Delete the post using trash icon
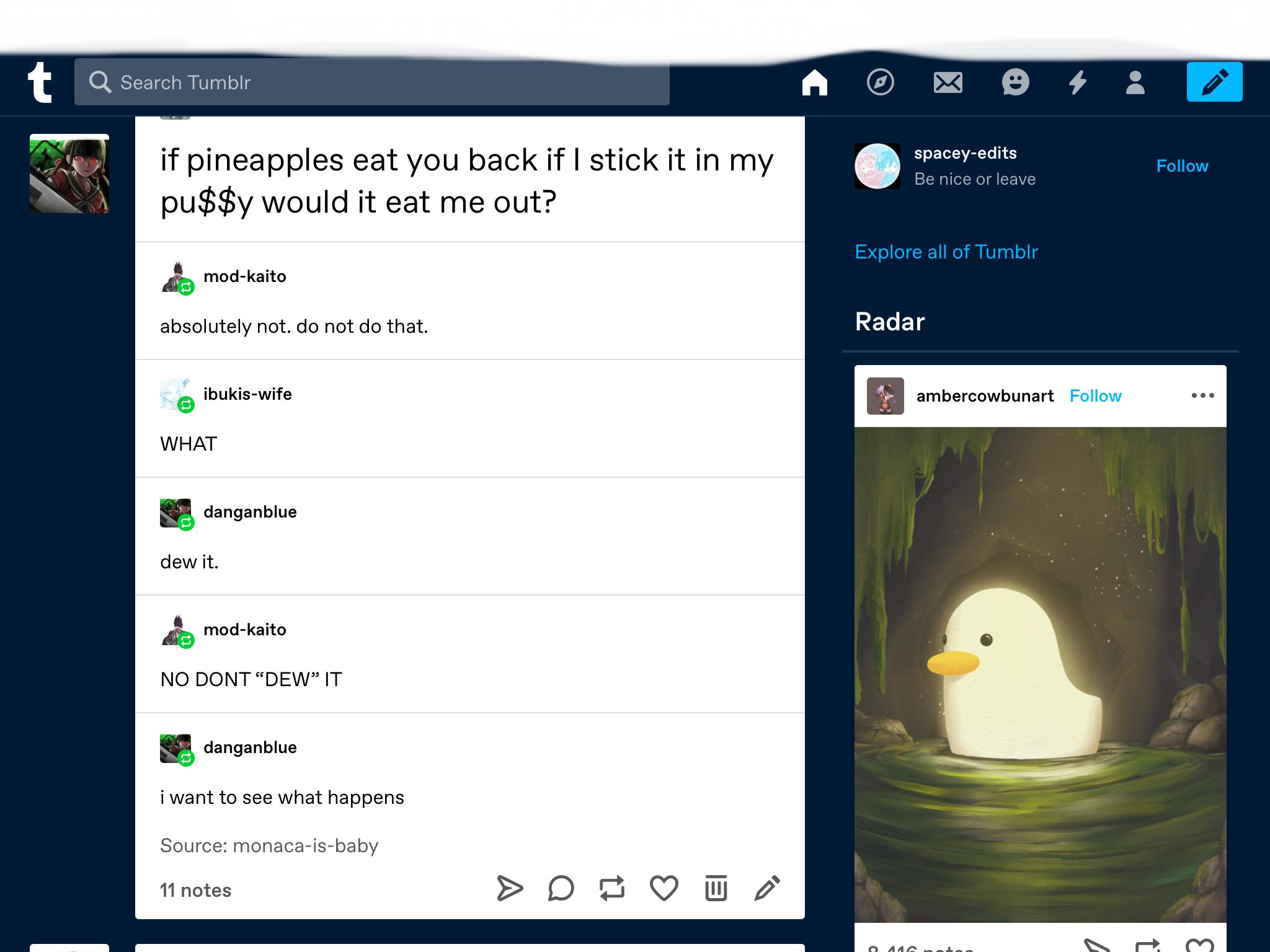1270x952 pixels. [x=716, y=888]
